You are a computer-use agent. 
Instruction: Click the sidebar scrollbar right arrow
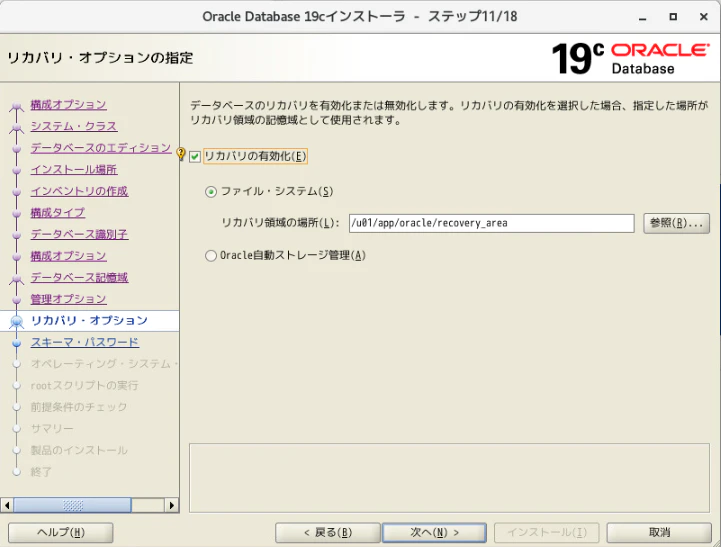tap(172, 506)
